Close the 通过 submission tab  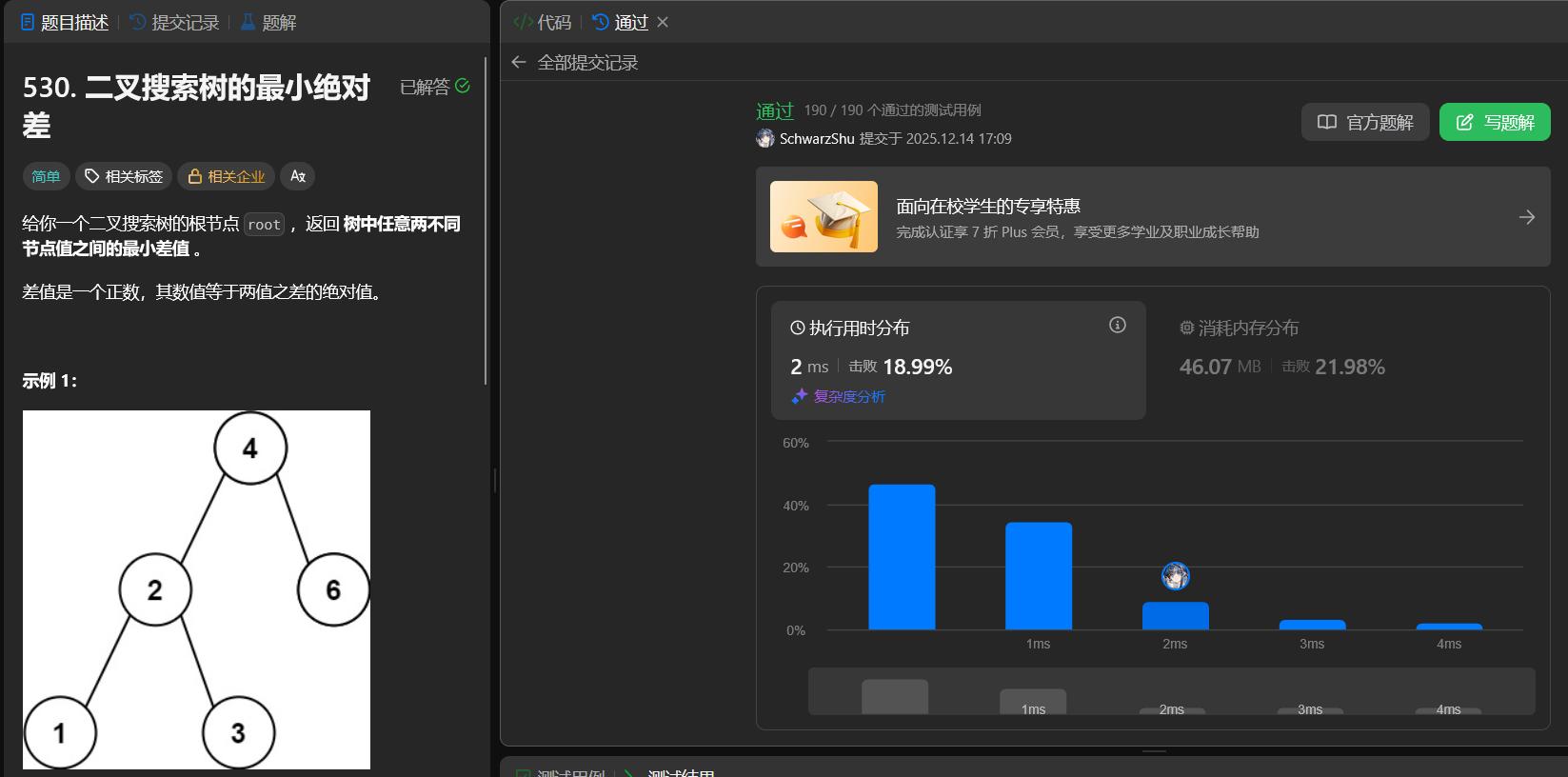(663, 22)
